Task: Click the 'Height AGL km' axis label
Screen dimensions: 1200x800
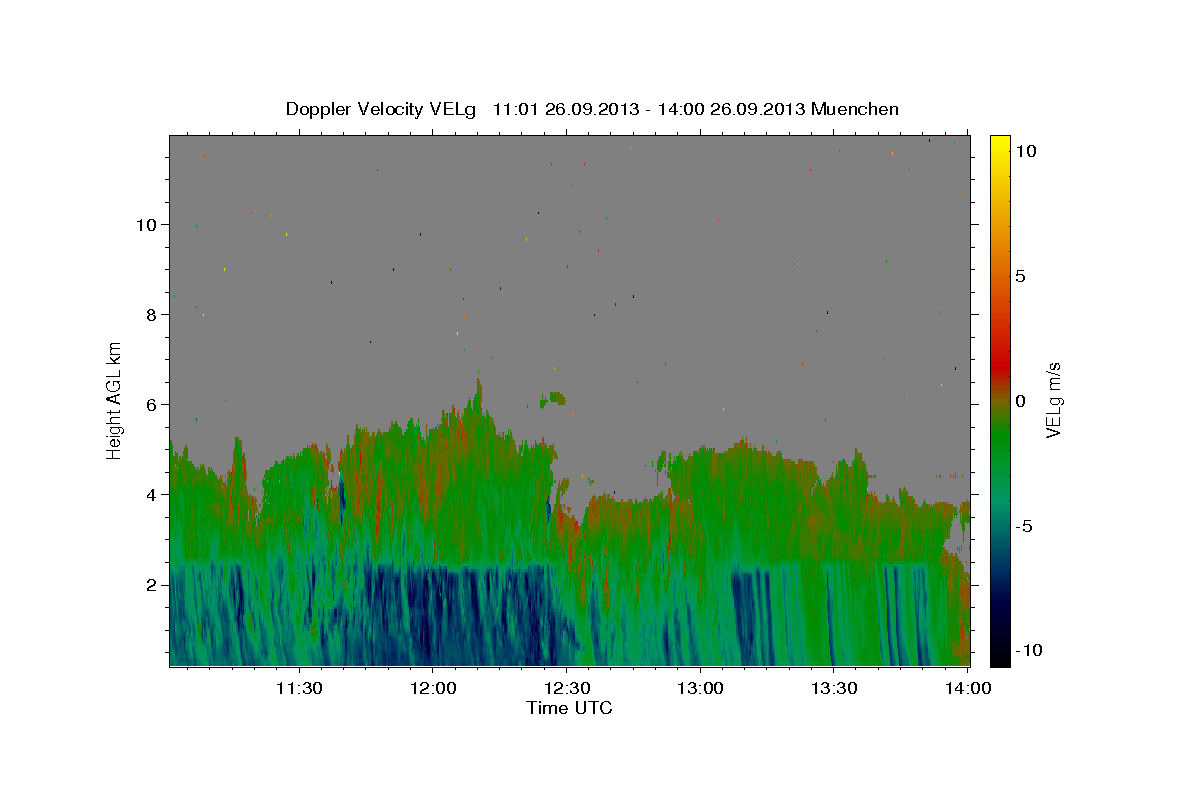Action: (x=115, y=399)
